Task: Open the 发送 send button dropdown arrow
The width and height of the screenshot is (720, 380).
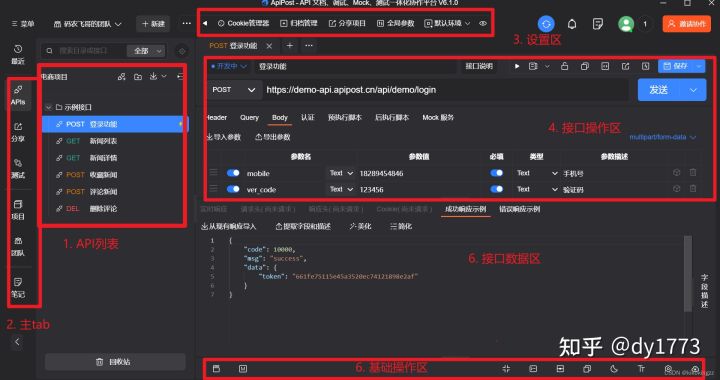Action: point(694,90)
